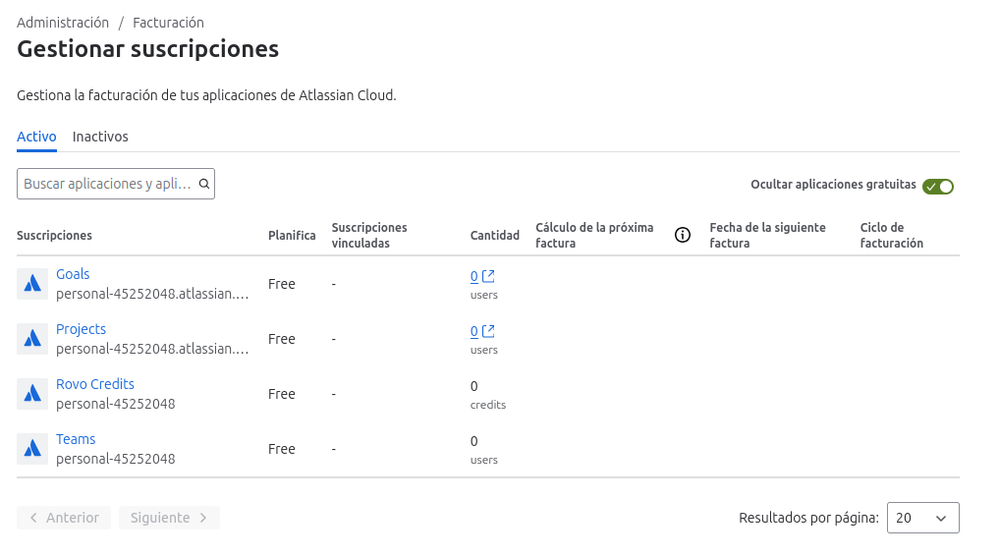Click the Teams row Atlassian logo icon
The width and height of the screenshot is (999, 558).
(32, 448)
